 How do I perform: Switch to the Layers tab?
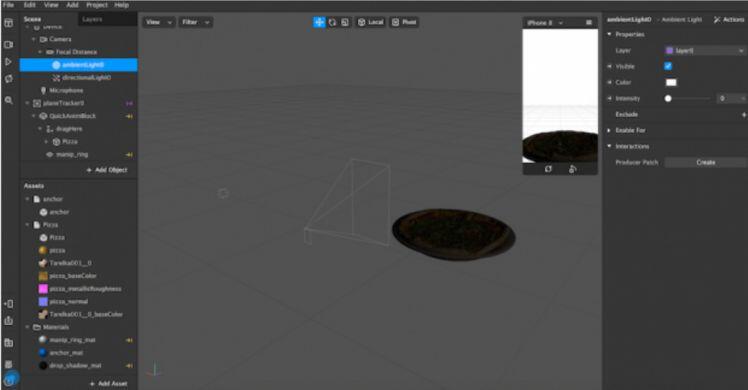[x=92, y=19]
